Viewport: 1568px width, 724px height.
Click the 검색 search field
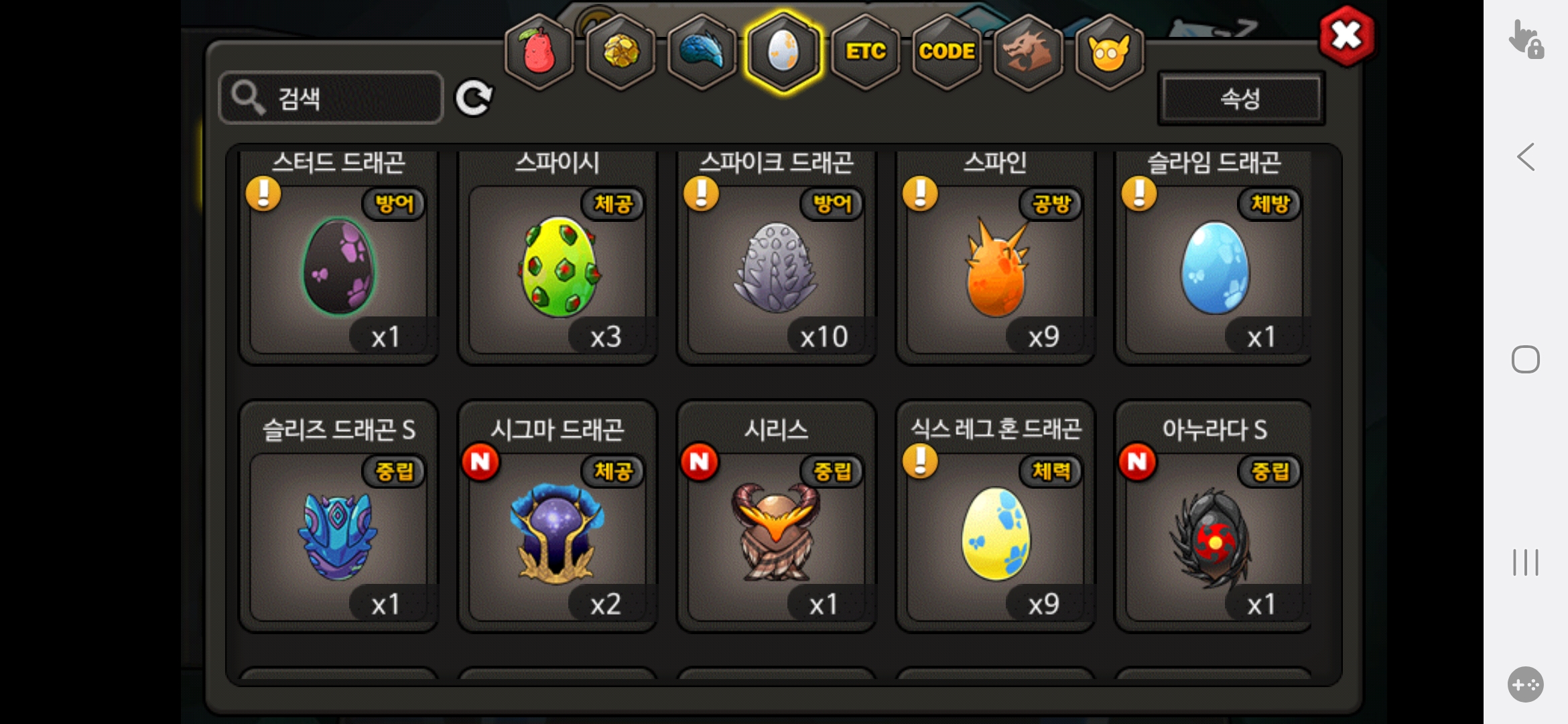pos(331,98)
